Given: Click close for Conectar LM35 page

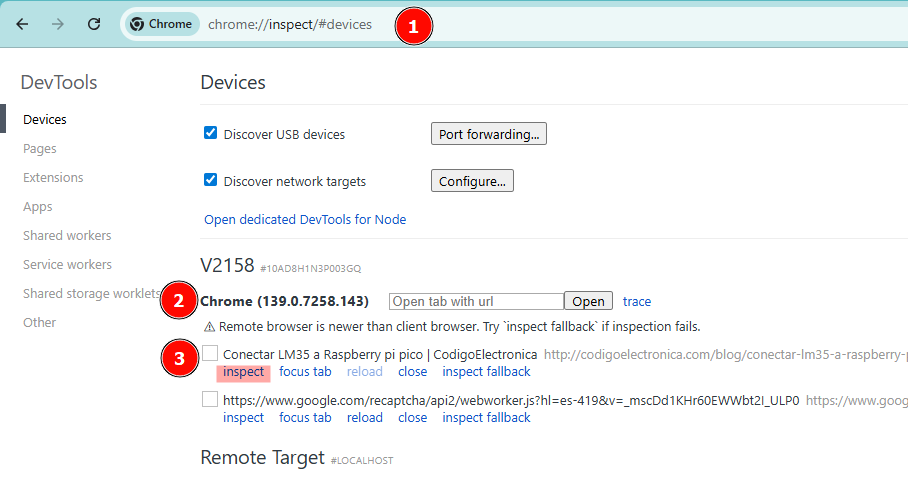Looking at the screenshot, I should pos(412,372).
